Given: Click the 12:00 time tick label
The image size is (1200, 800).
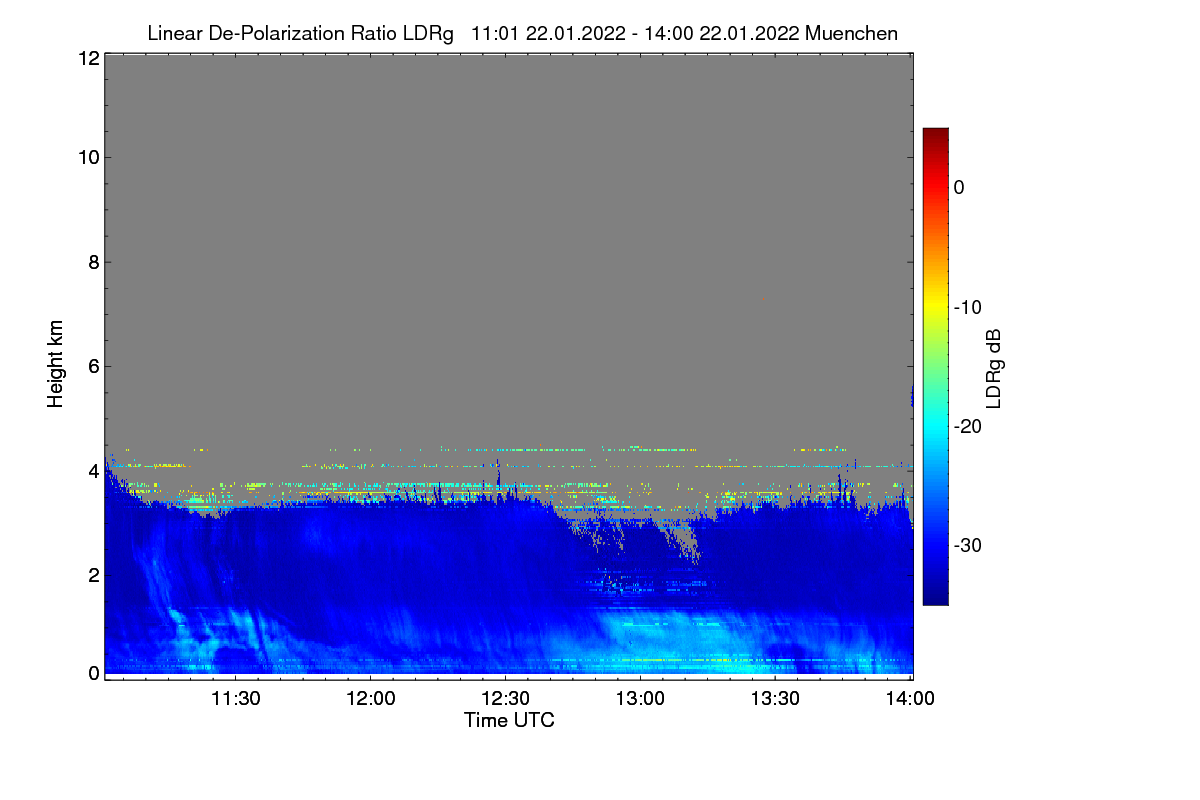Looking at the screenshot, I should (x=371, y=699).
